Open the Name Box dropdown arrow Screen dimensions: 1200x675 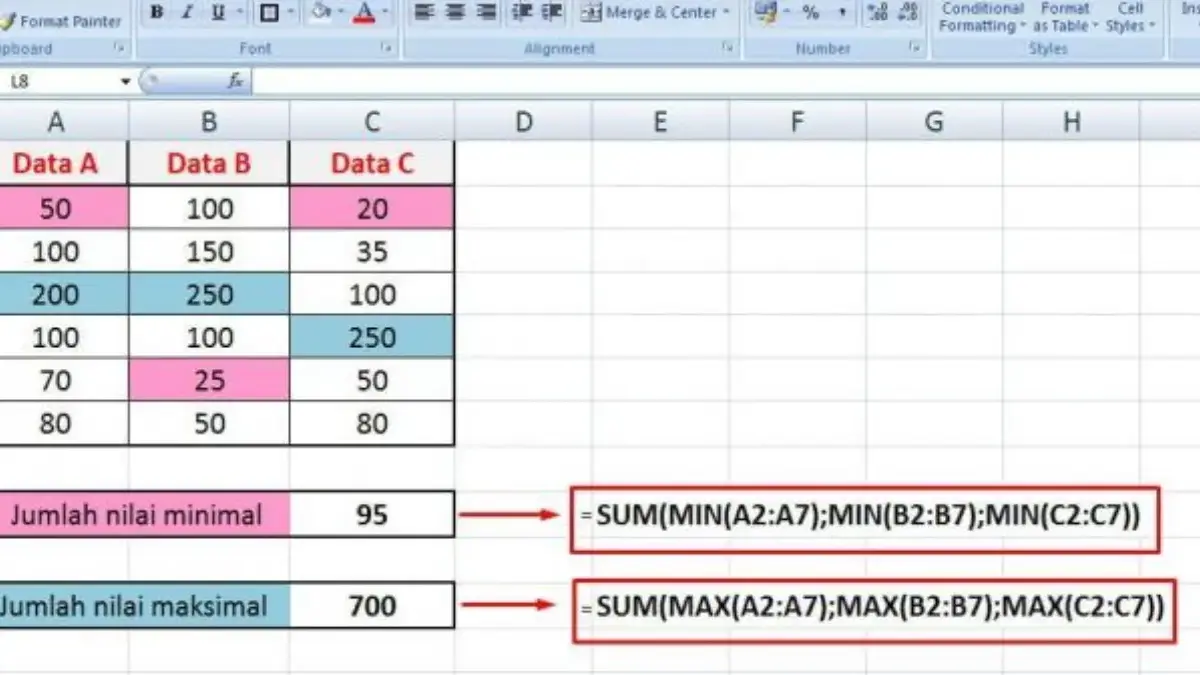[x=126, y=82]
